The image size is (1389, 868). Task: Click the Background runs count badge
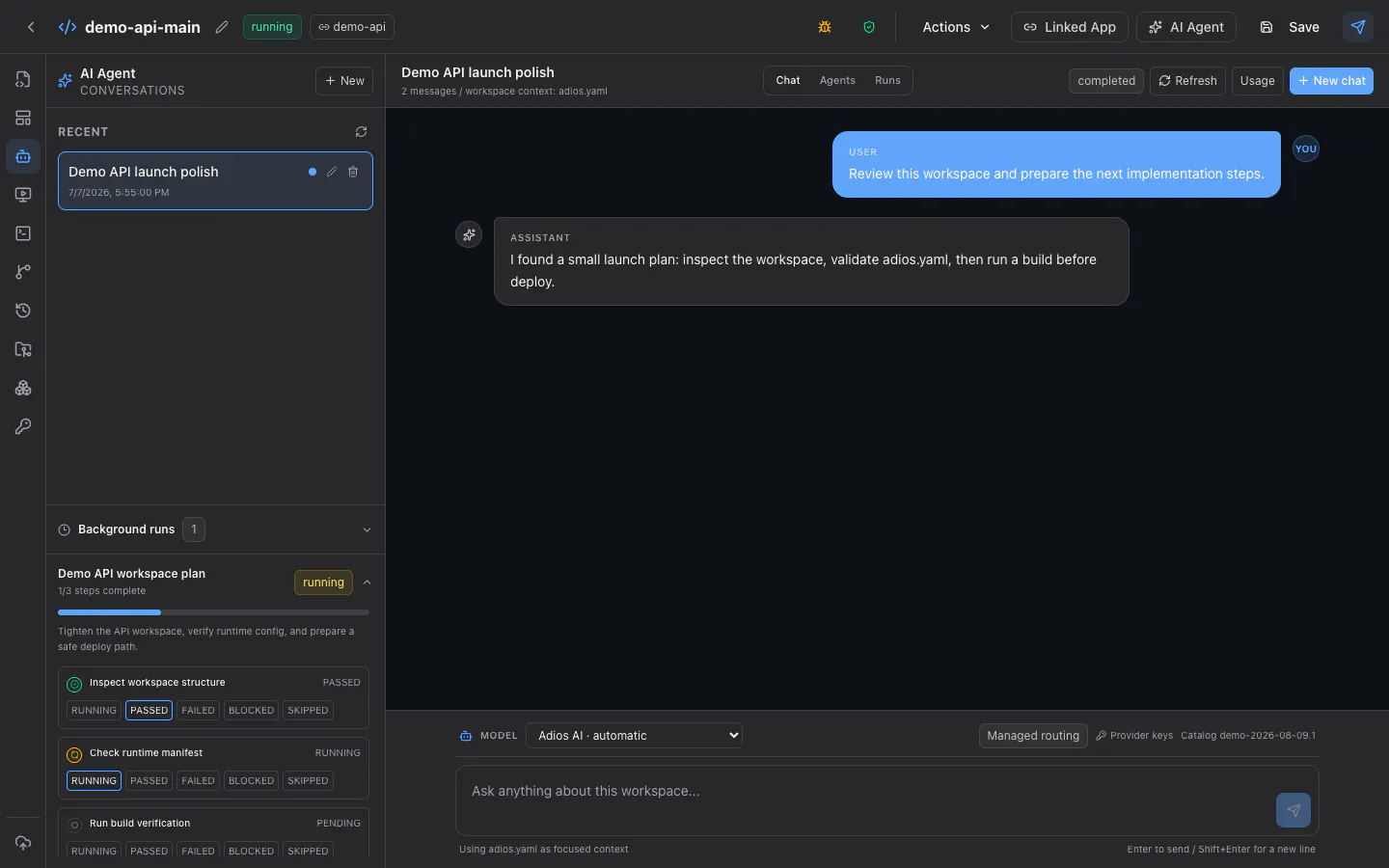pyautogui.click(x=194, y=529)
